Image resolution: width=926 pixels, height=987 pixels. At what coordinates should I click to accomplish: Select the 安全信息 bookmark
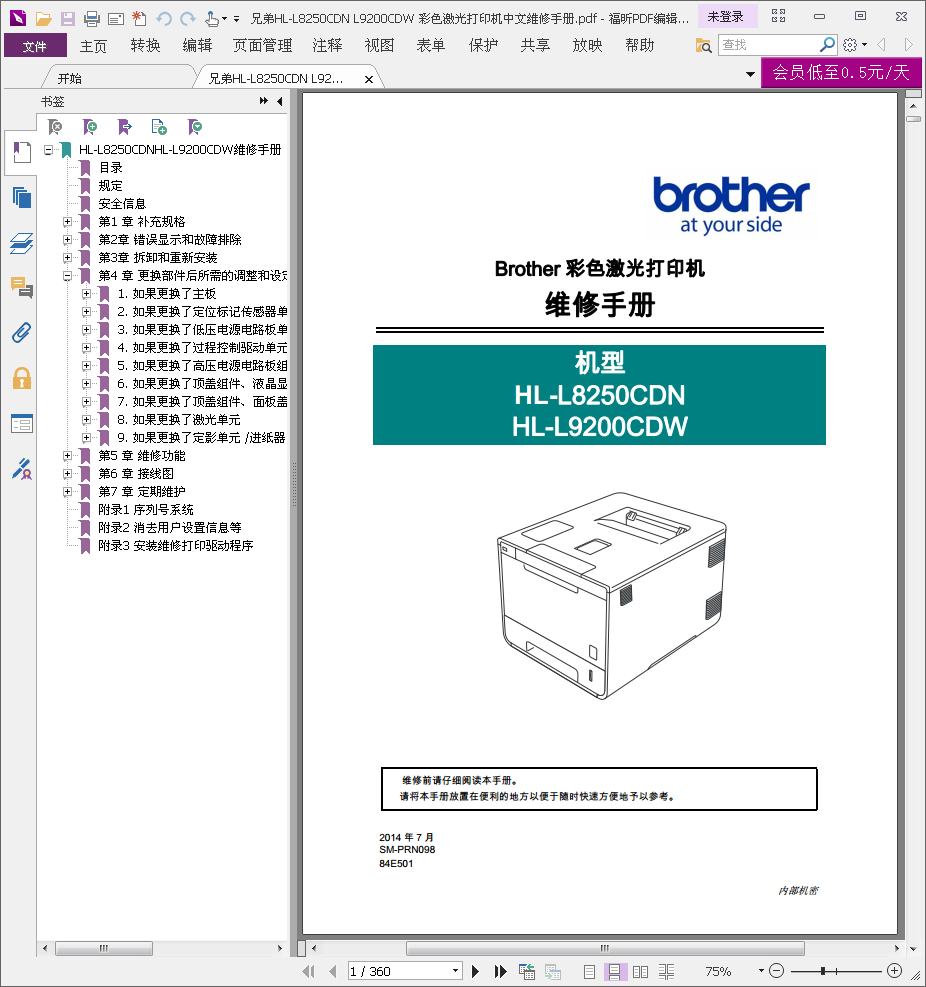click(122, 204)
